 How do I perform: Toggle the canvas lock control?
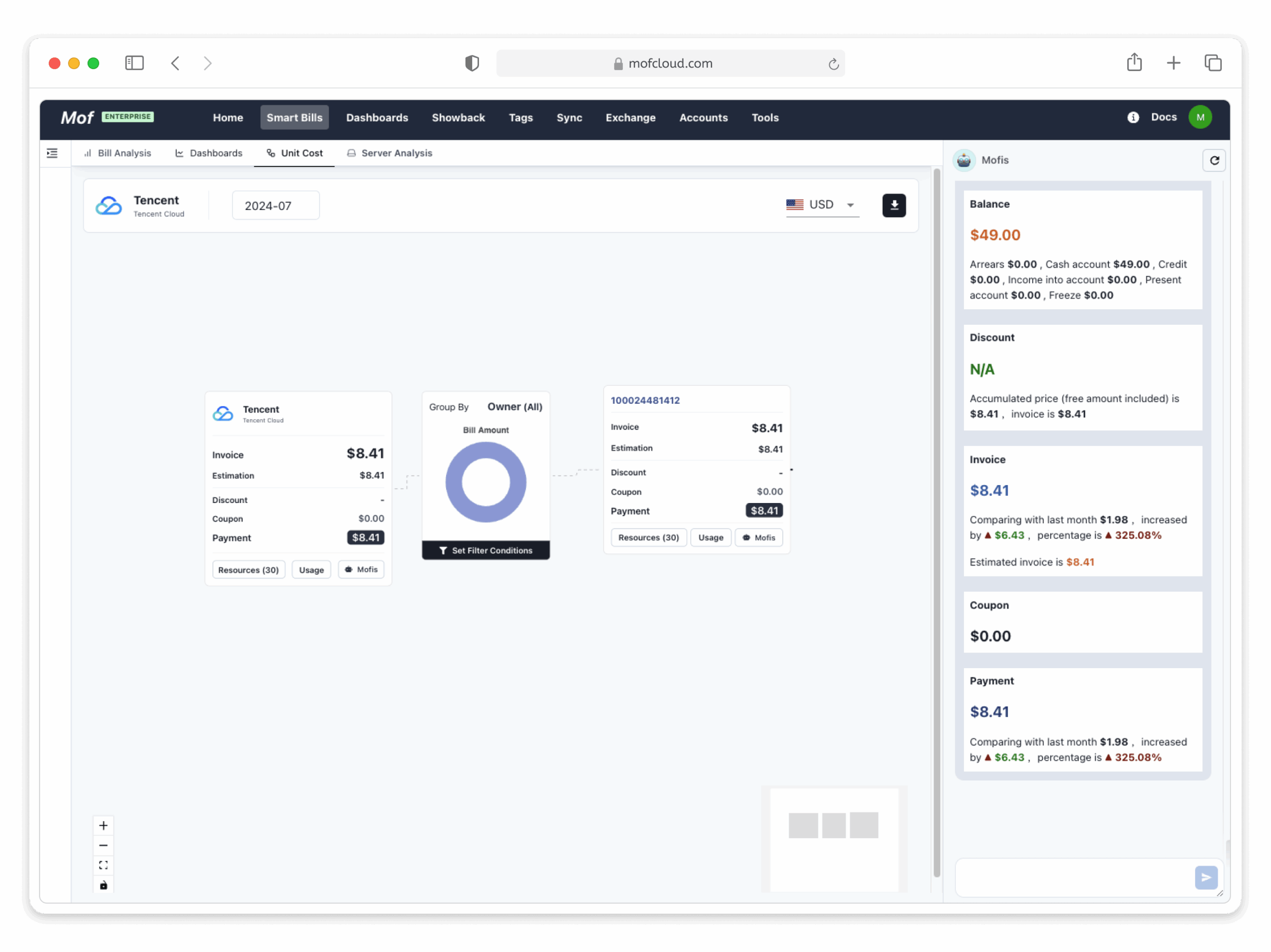point(103,885)
